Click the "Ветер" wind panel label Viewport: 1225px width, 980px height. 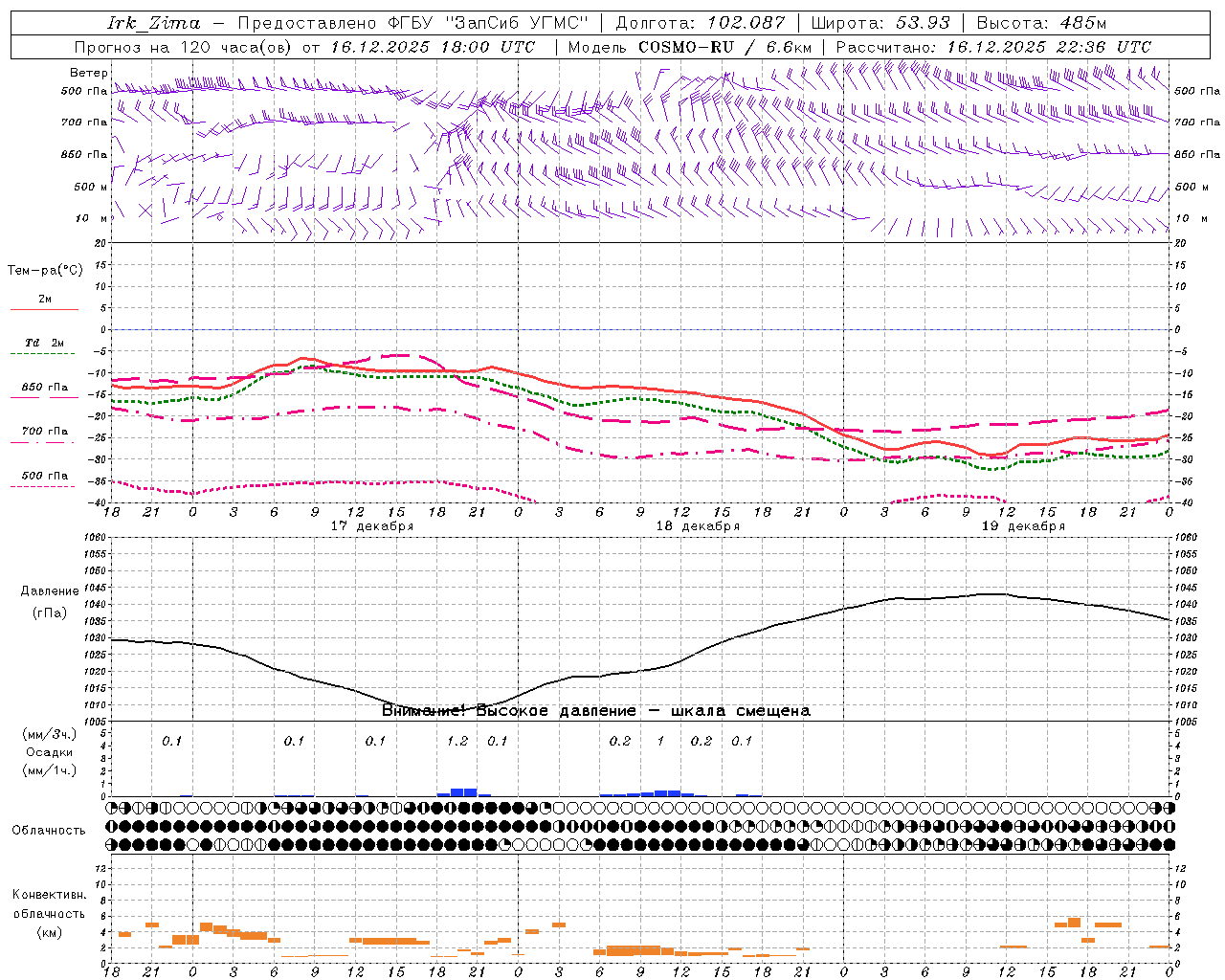tap(89, 73)
